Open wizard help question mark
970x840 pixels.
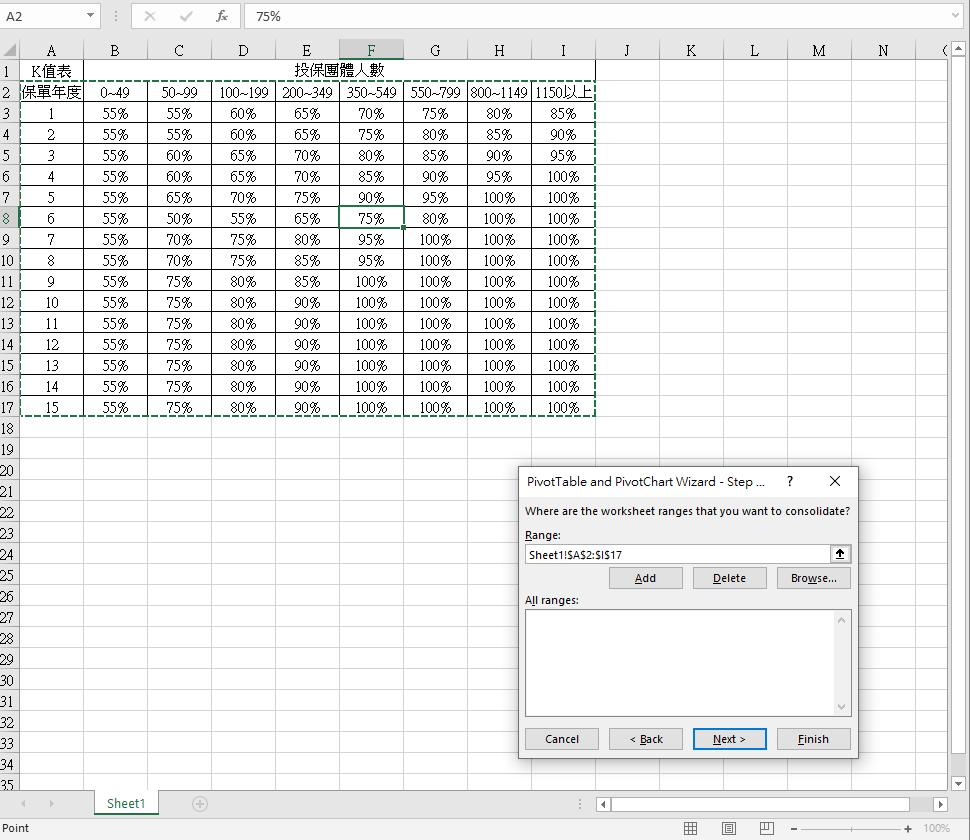point(790,481)
